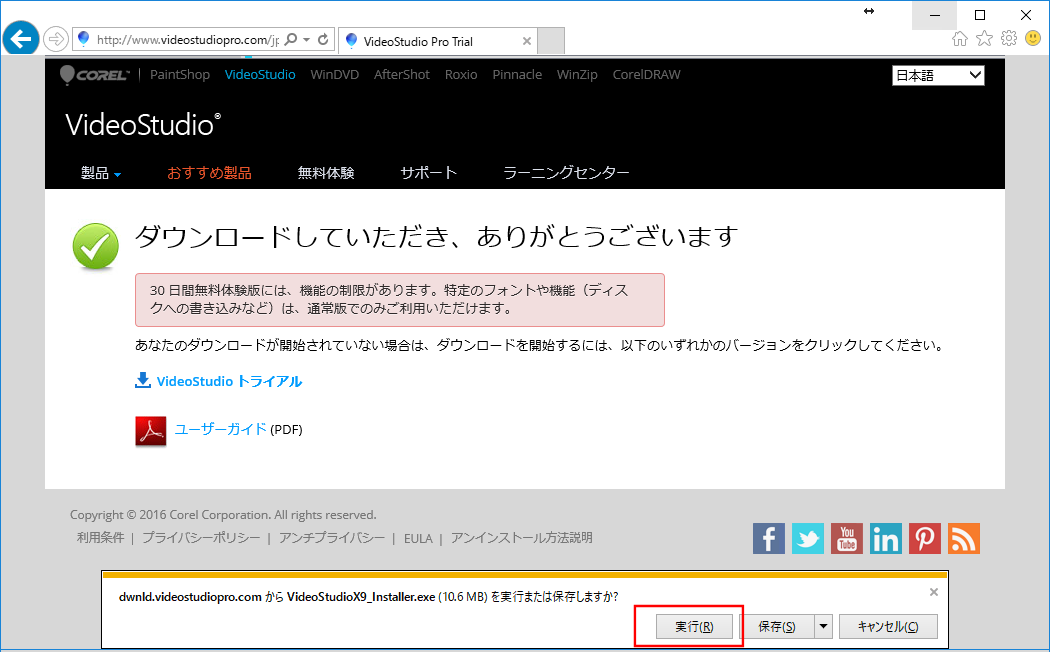Expand the 製品 menu dropdown

coord(101,173)
